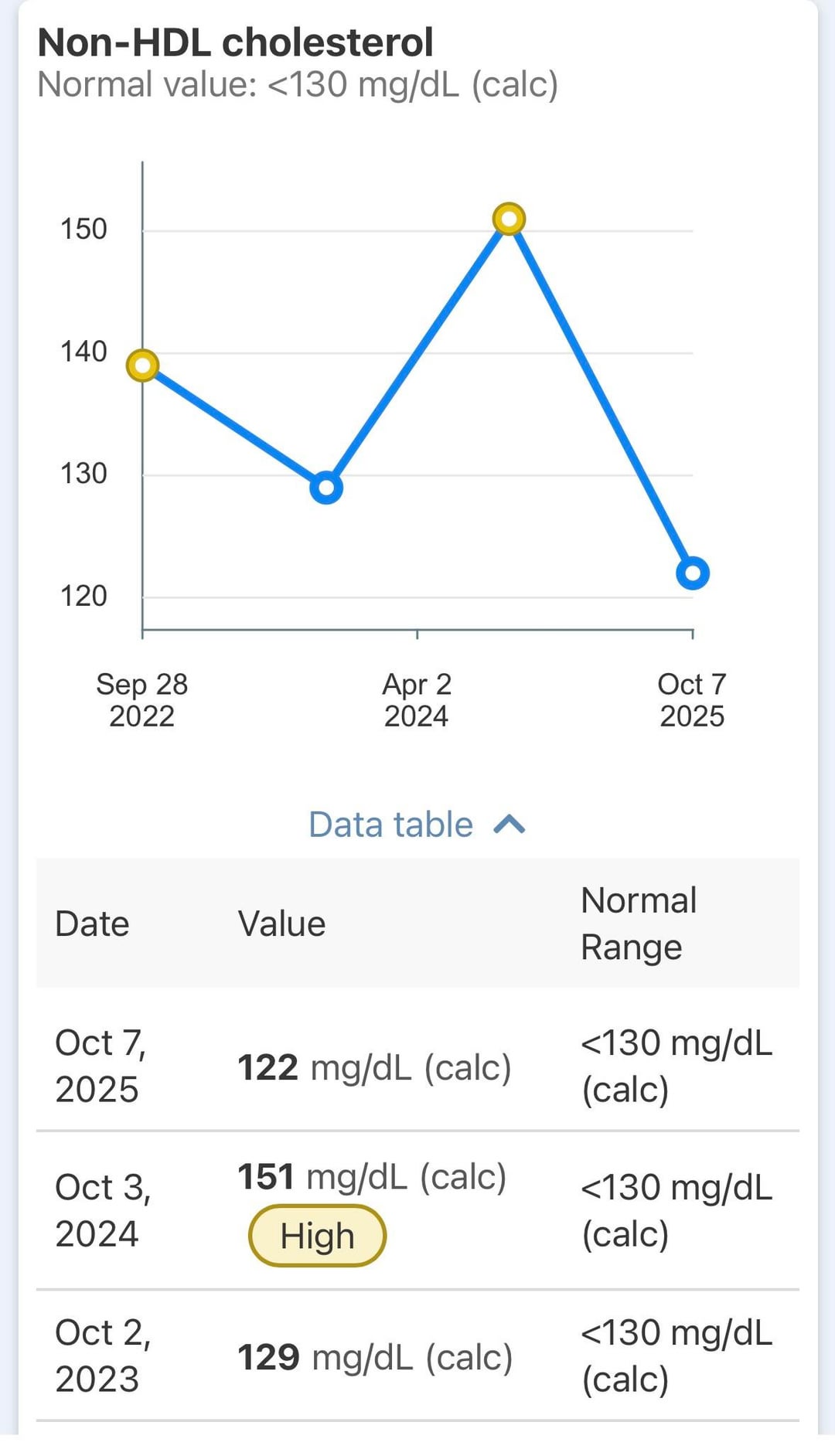The image size is (835, 1456).
Task: Click the 122 mg/dL (calc) value
Action: pos(374,1068)
